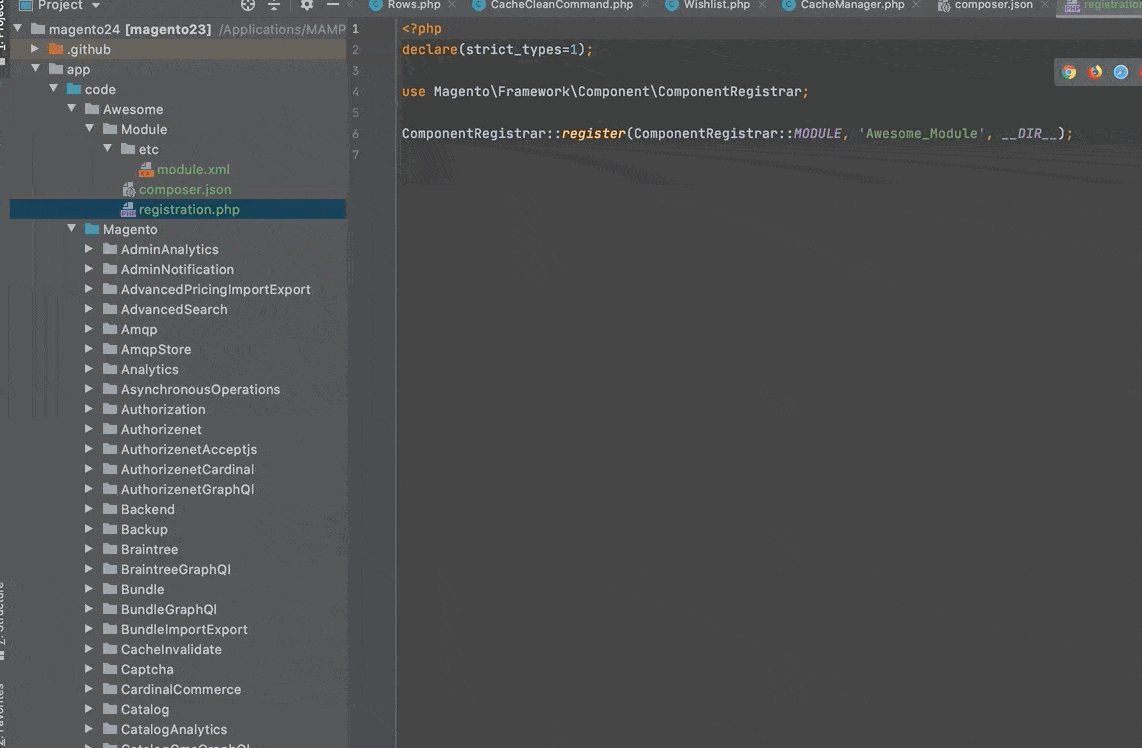Collapse the Magento folder in tree
This screenshot has height=748, width=1142.
[x=72, y=229]
